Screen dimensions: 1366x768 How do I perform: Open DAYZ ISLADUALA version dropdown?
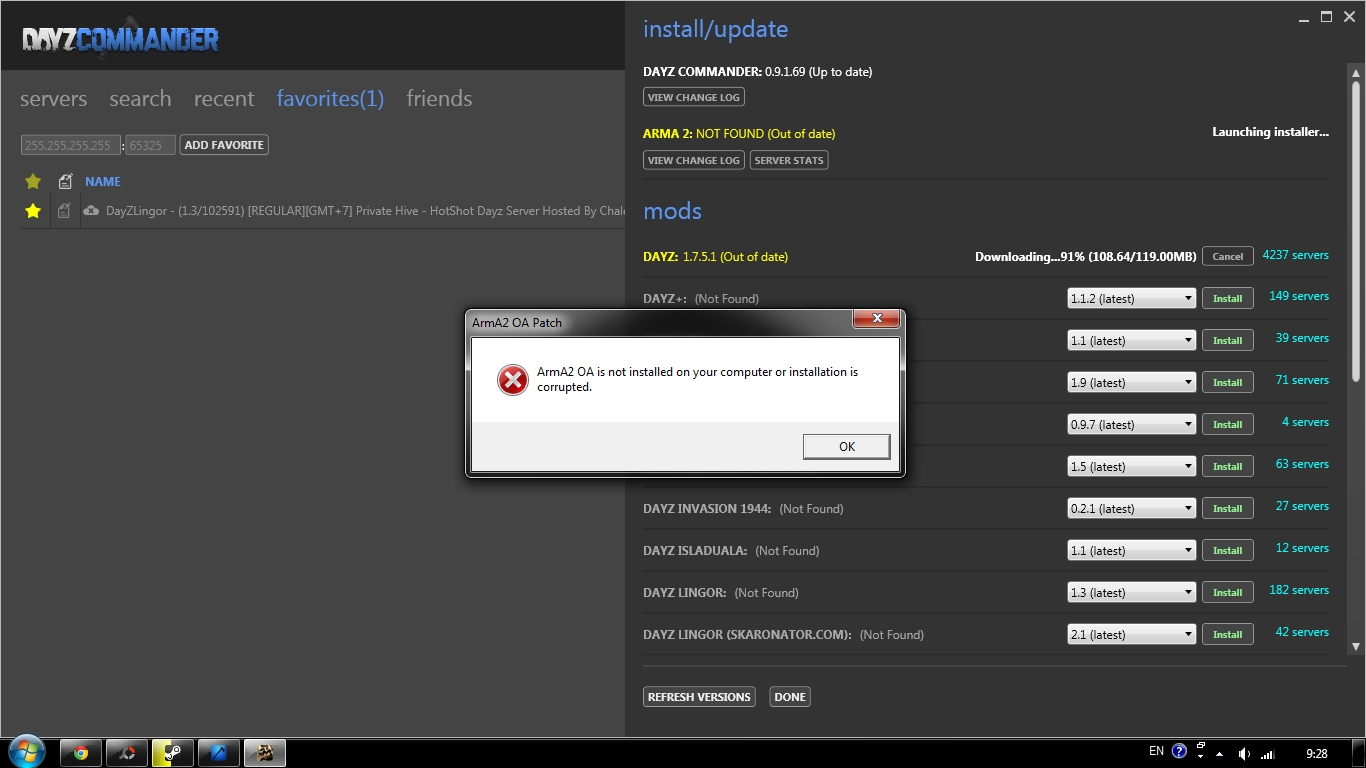click(1132, 550)
